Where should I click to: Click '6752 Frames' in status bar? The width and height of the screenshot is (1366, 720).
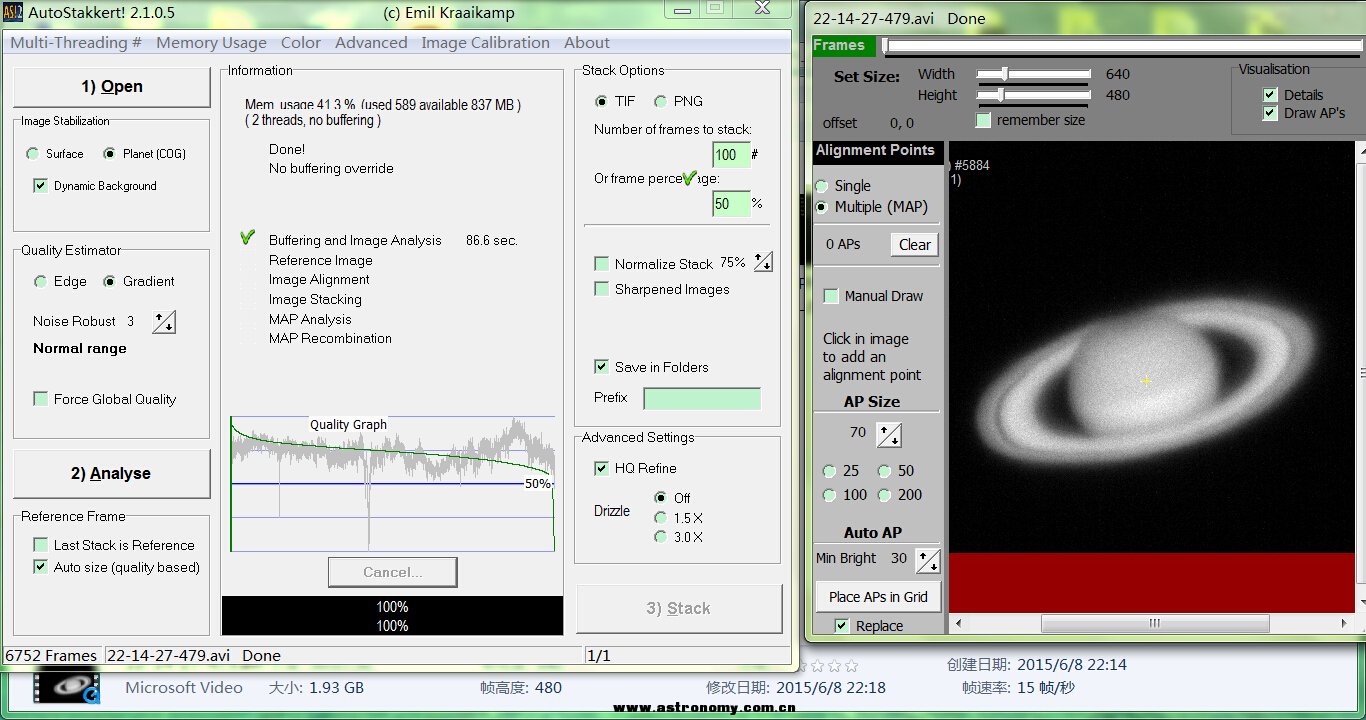[51, 656]
